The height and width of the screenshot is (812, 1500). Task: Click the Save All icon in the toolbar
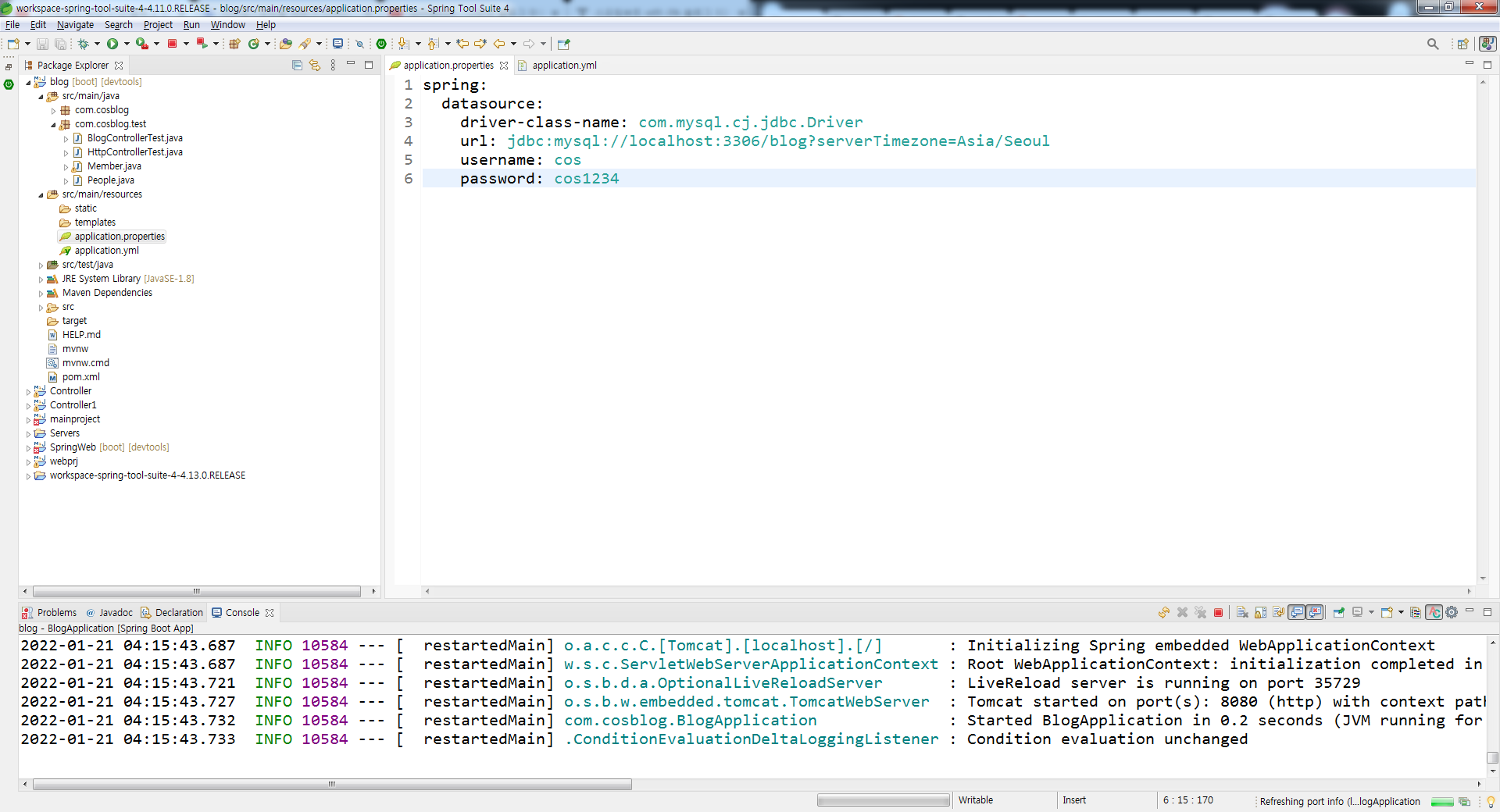(60, 44)
